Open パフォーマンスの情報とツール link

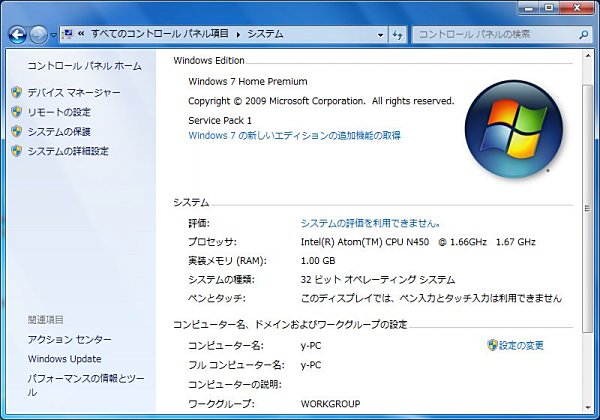(86, 385)
